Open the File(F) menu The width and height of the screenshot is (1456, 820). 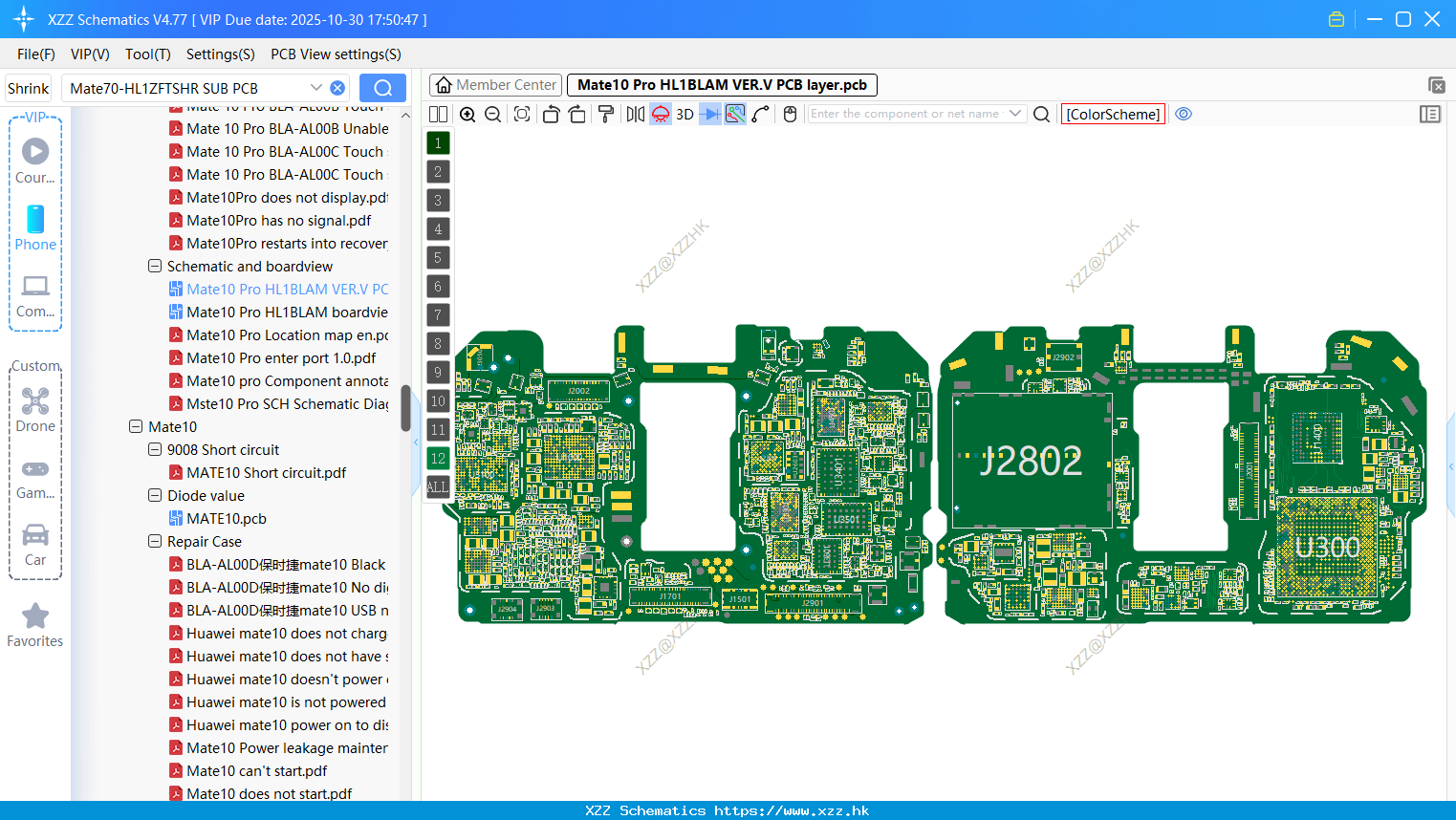click(x=36, y=54)
